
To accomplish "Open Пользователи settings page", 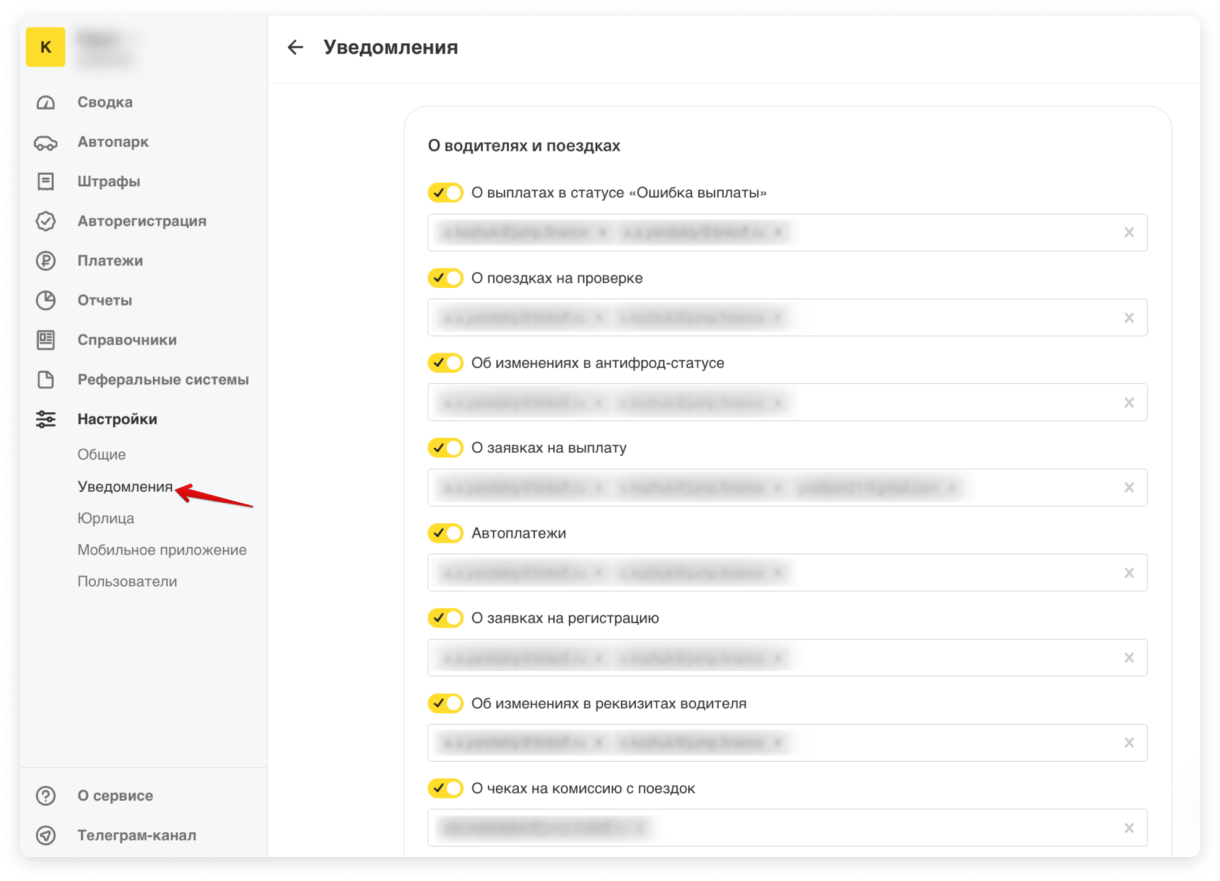I will coord(127,581).
